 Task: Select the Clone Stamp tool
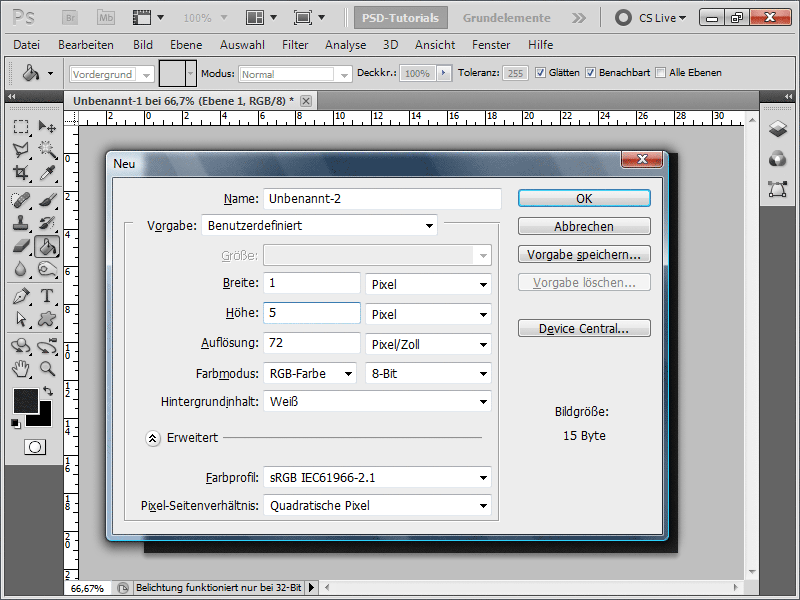[21, 223]
